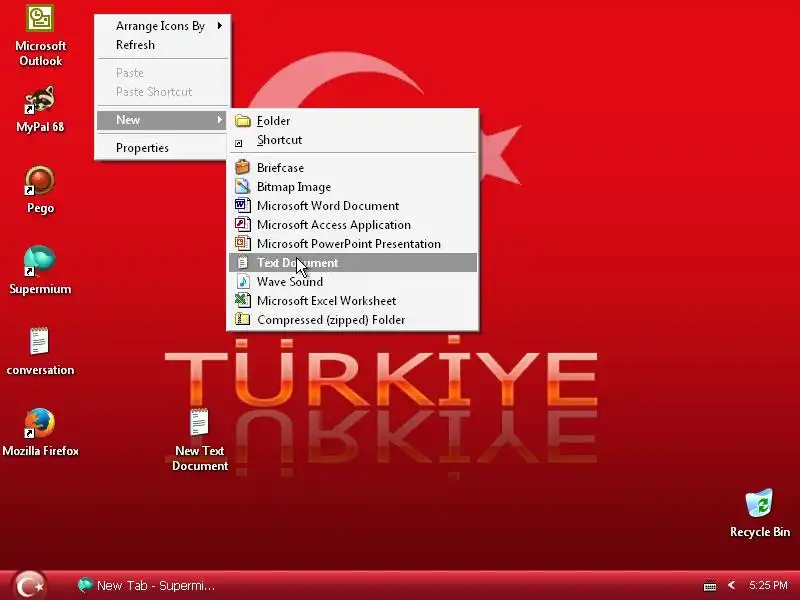Click the Start button with crescent flag
The width and height of the screenshot is (800, 600).
click(x=29, y=586)
